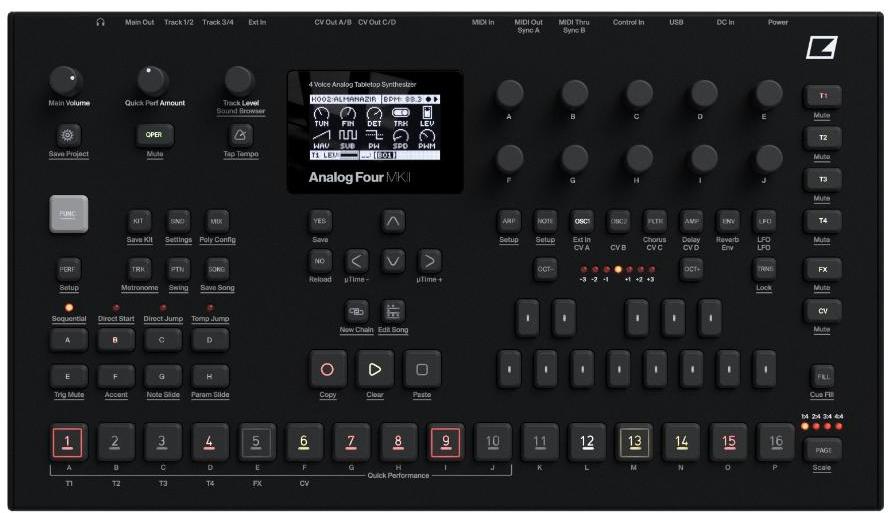Click the TRNS lock button
Screen dimensions: 888x513
coord(765,270)
